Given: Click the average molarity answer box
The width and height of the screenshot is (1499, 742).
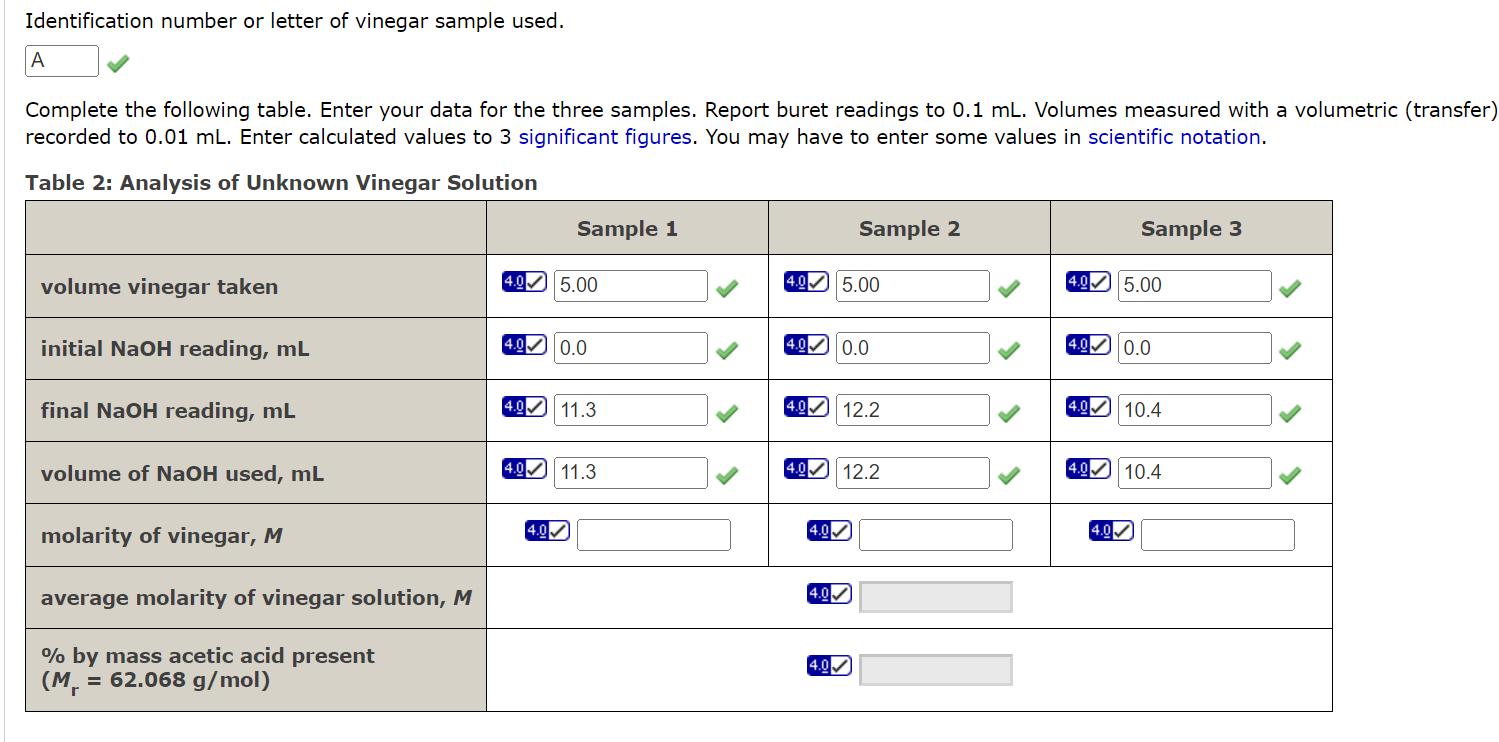Looking at the screenshot, I should [x=935, y=597].
